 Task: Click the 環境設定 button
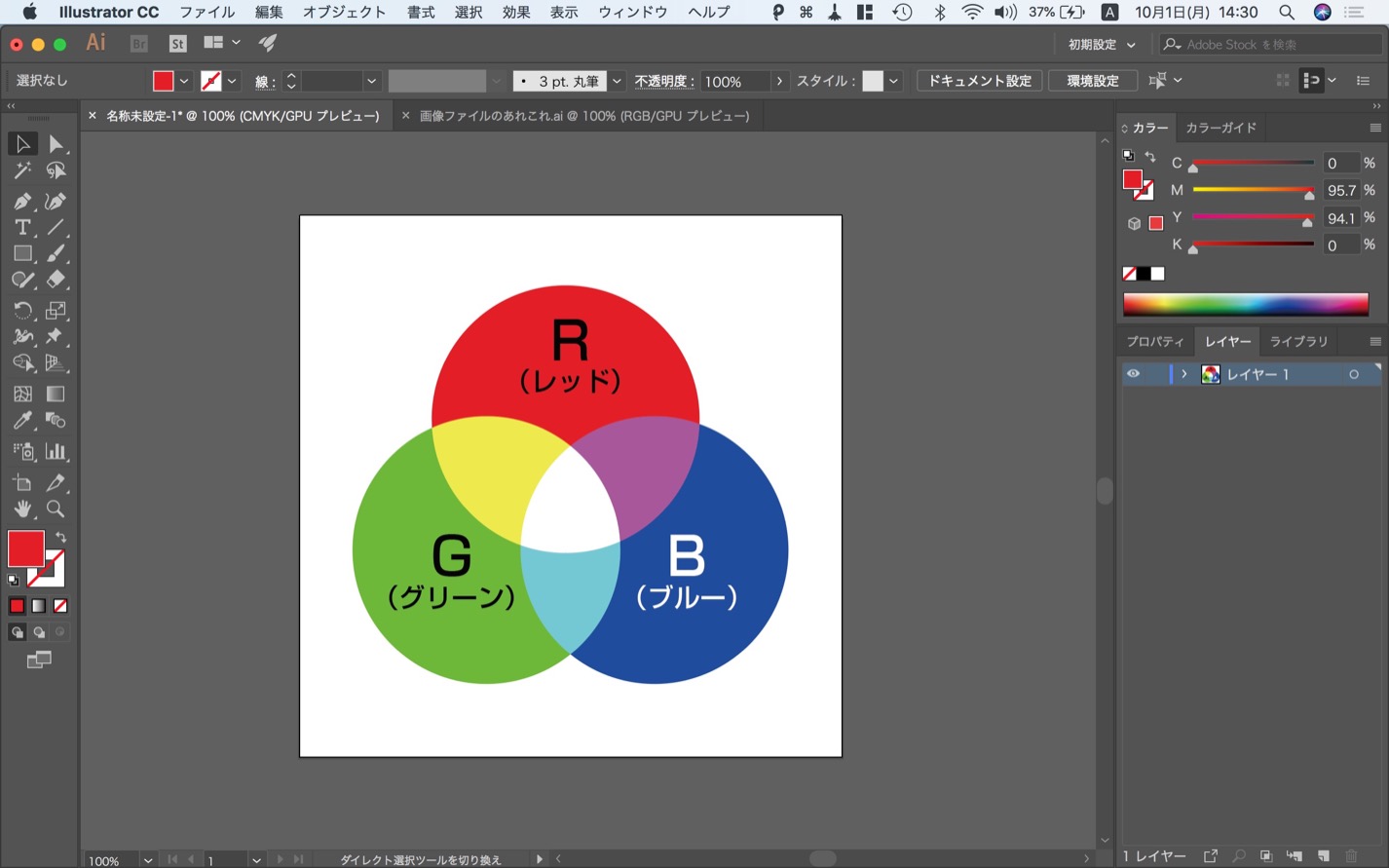tap(1092, 81)
